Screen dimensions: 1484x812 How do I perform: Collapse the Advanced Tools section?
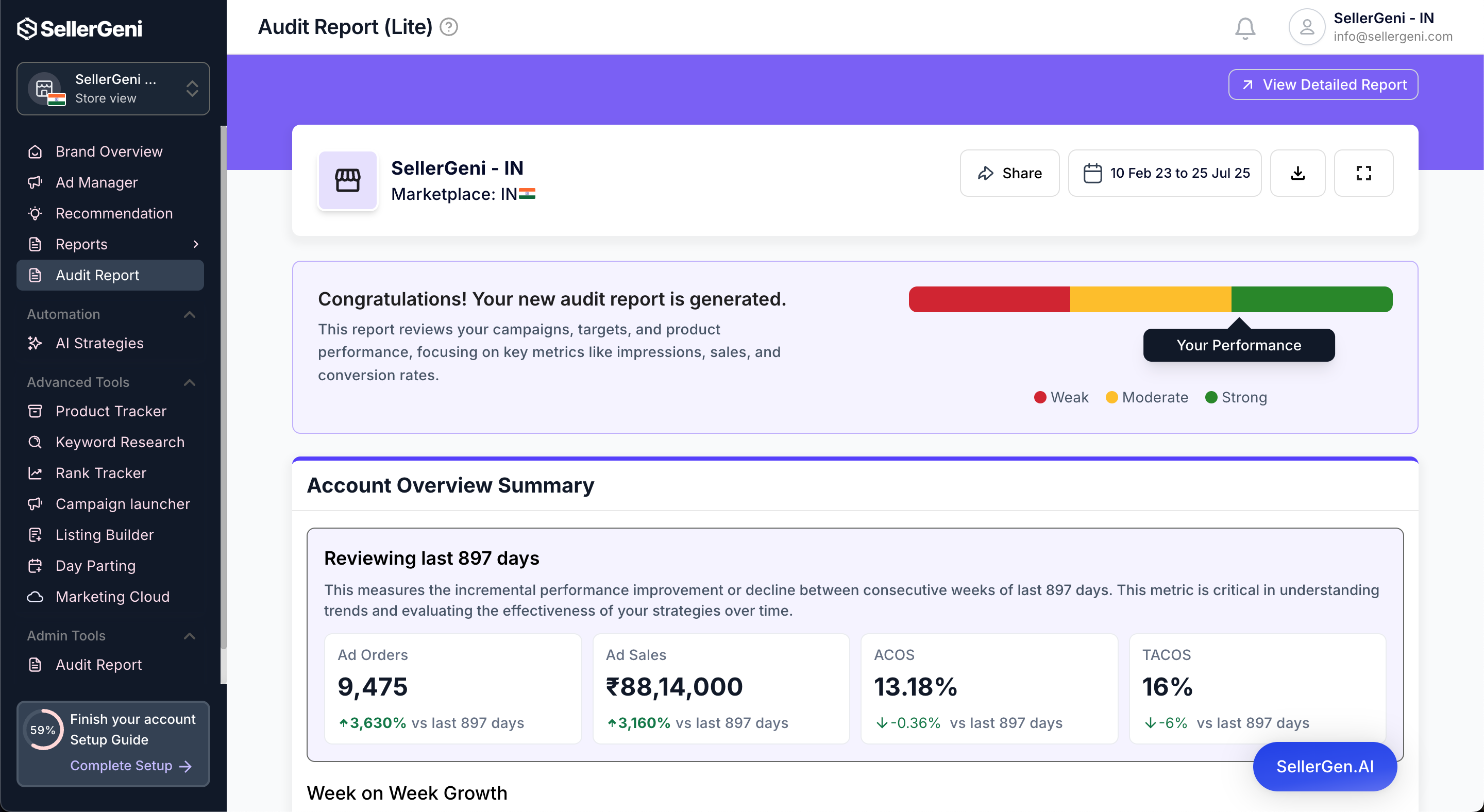(190, 382)
